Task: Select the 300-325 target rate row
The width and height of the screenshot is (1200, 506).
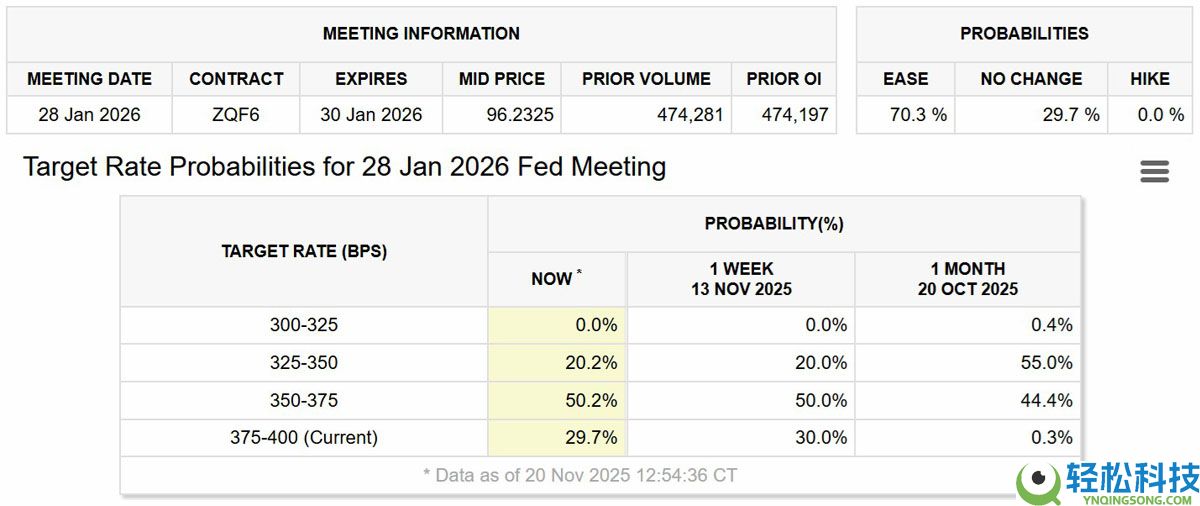Action: [x=304, y=325]
